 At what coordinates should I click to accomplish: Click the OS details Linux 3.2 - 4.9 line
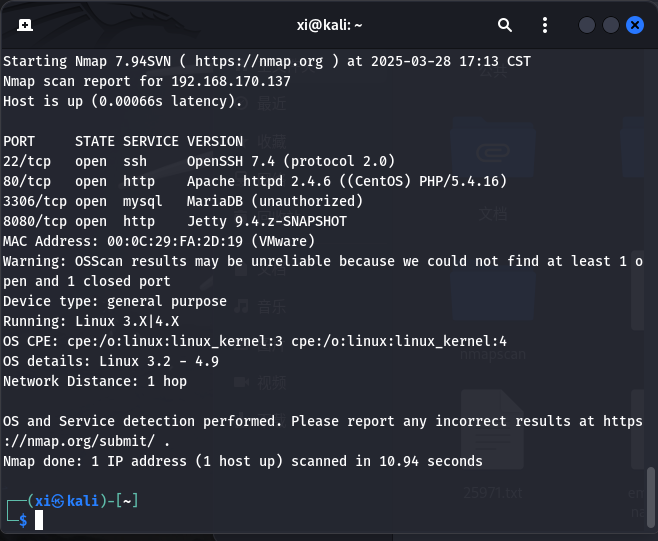click(111, 362)
